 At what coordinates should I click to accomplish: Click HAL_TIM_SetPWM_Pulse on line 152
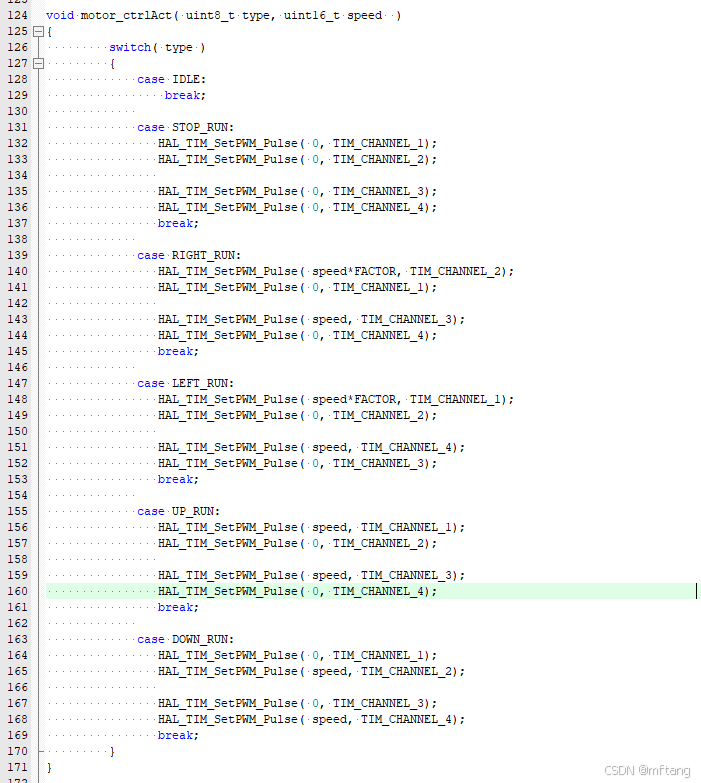point(228,463)
